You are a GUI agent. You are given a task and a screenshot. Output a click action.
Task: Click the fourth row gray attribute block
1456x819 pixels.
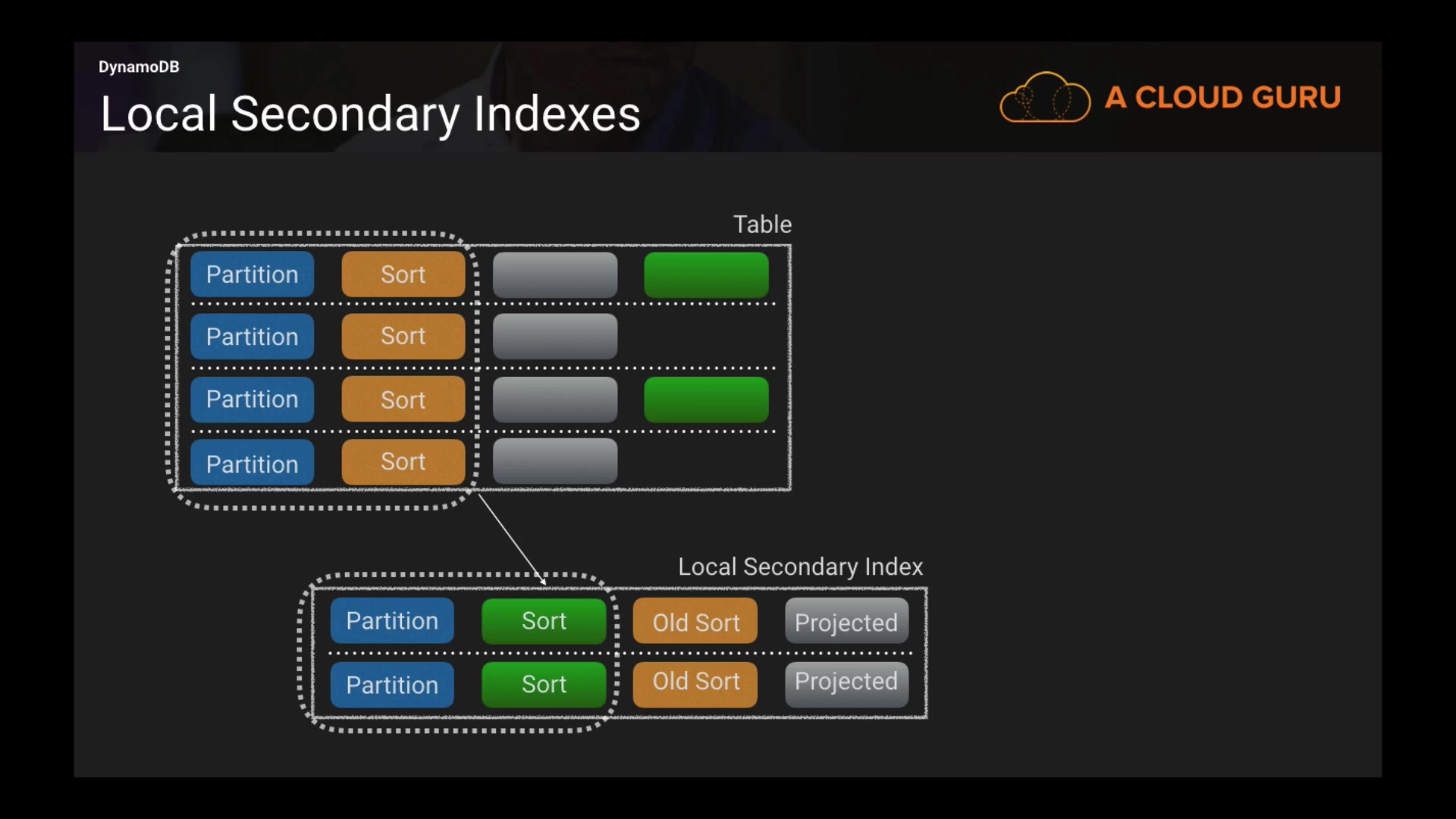click(x=554, y=461)
